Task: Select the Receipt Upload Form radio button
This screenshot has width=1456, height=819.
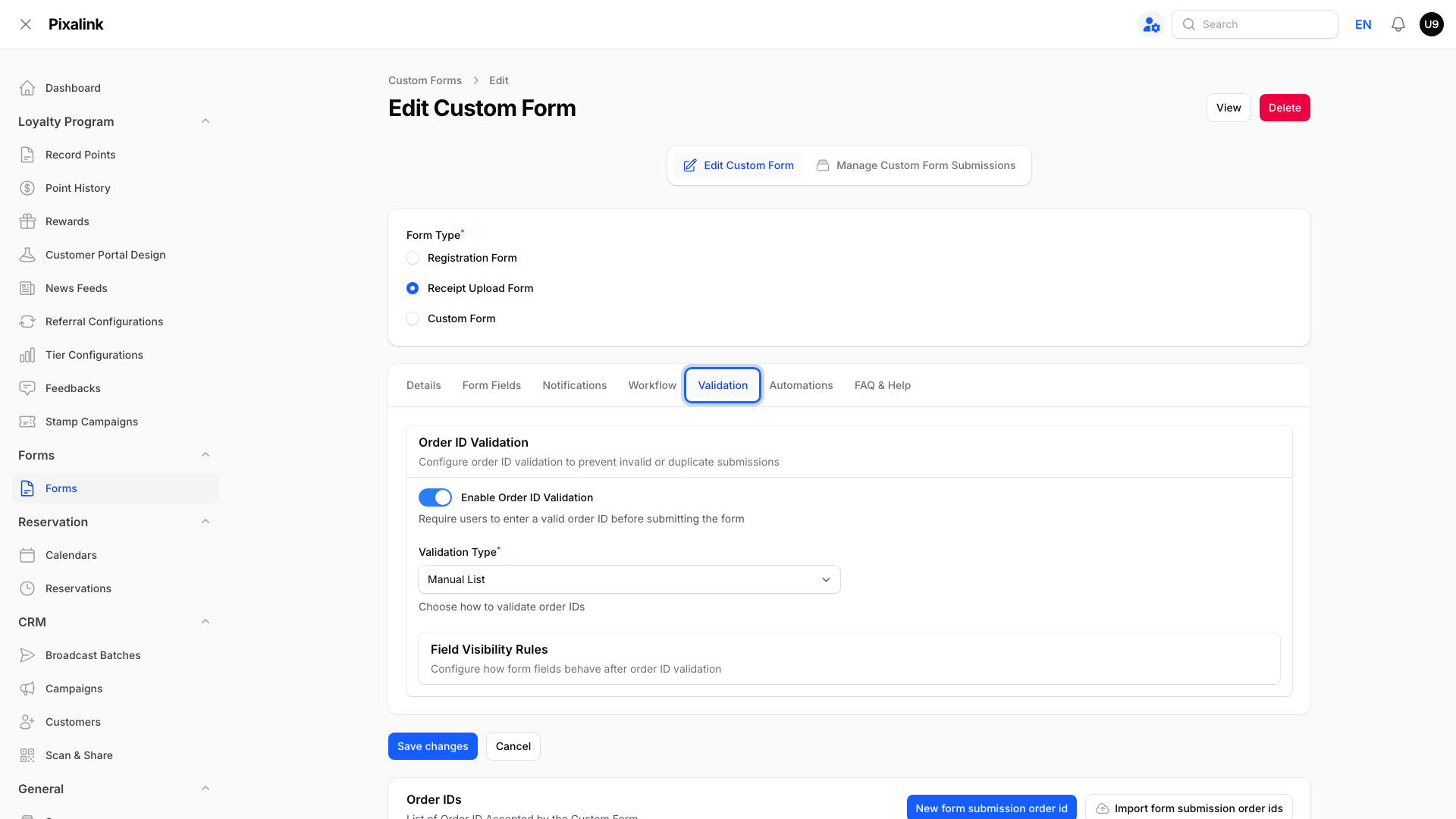Action: pos(413,288)
